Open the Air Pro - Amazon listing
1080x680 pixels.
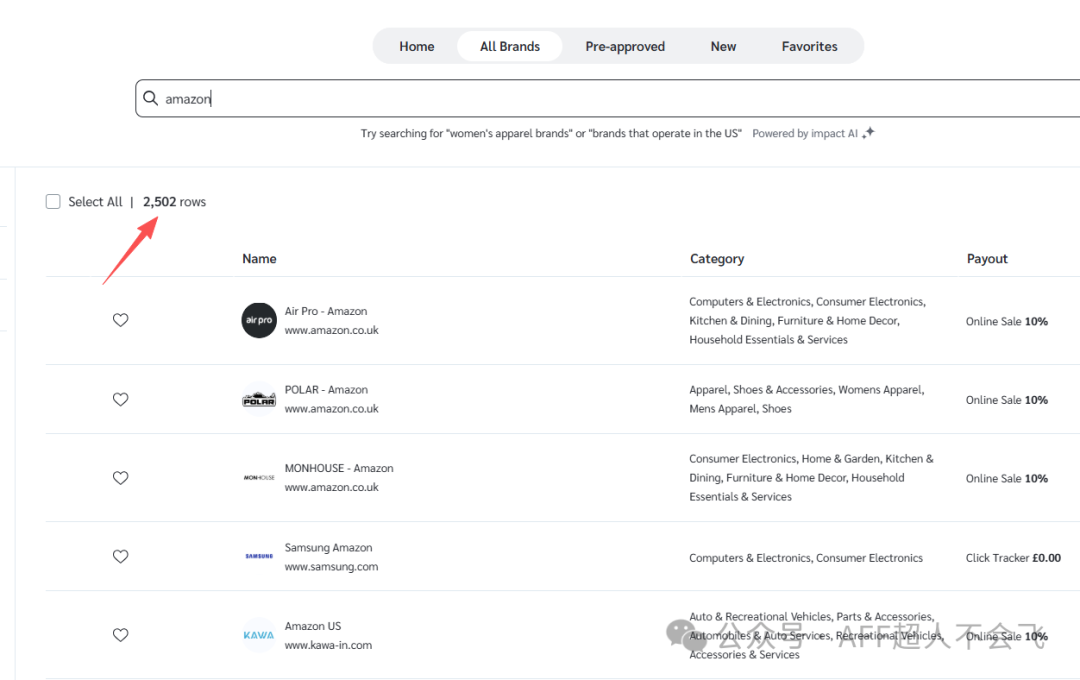326,311
